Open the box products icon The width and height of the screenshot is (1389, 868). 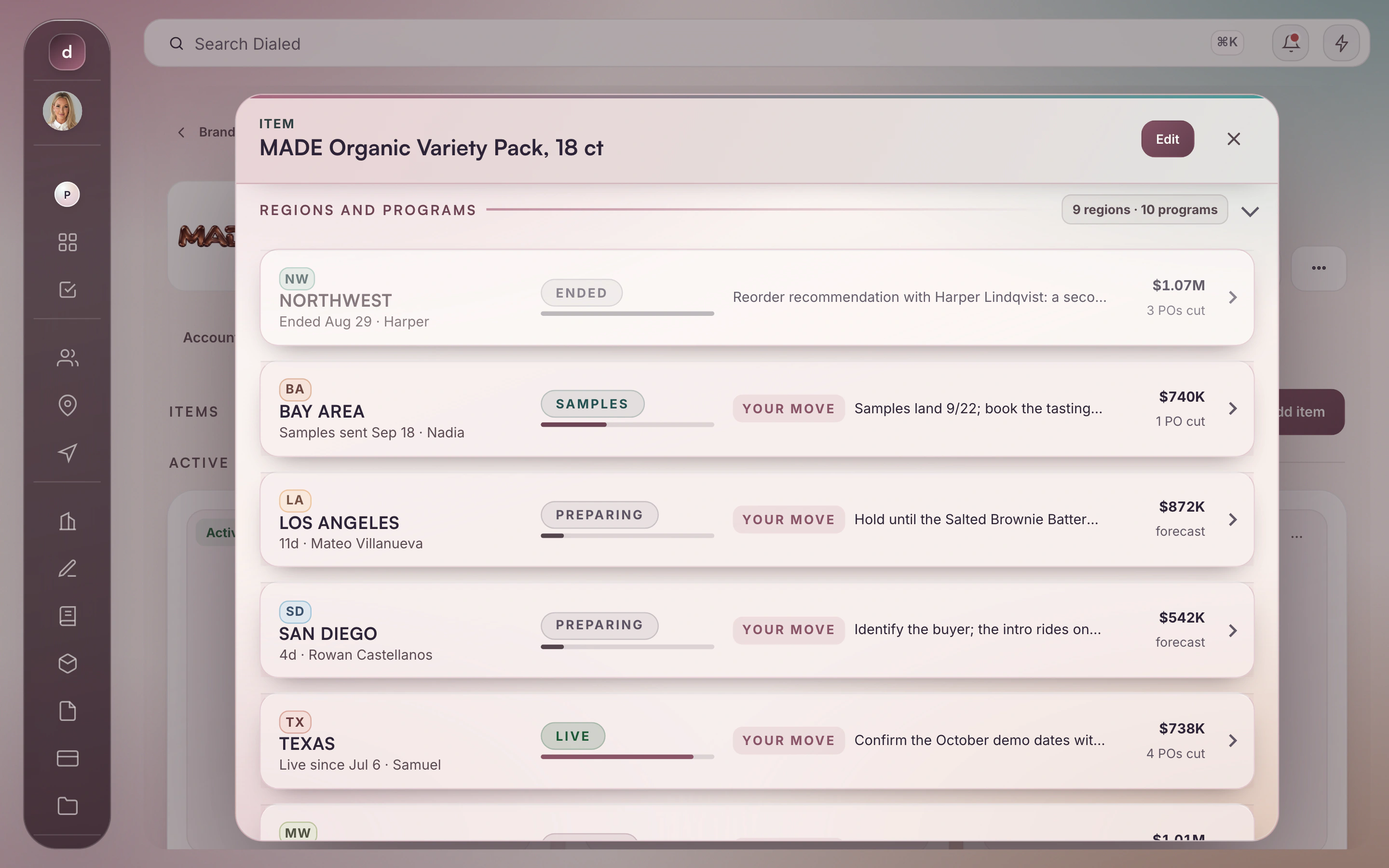[x=68, y=664]
